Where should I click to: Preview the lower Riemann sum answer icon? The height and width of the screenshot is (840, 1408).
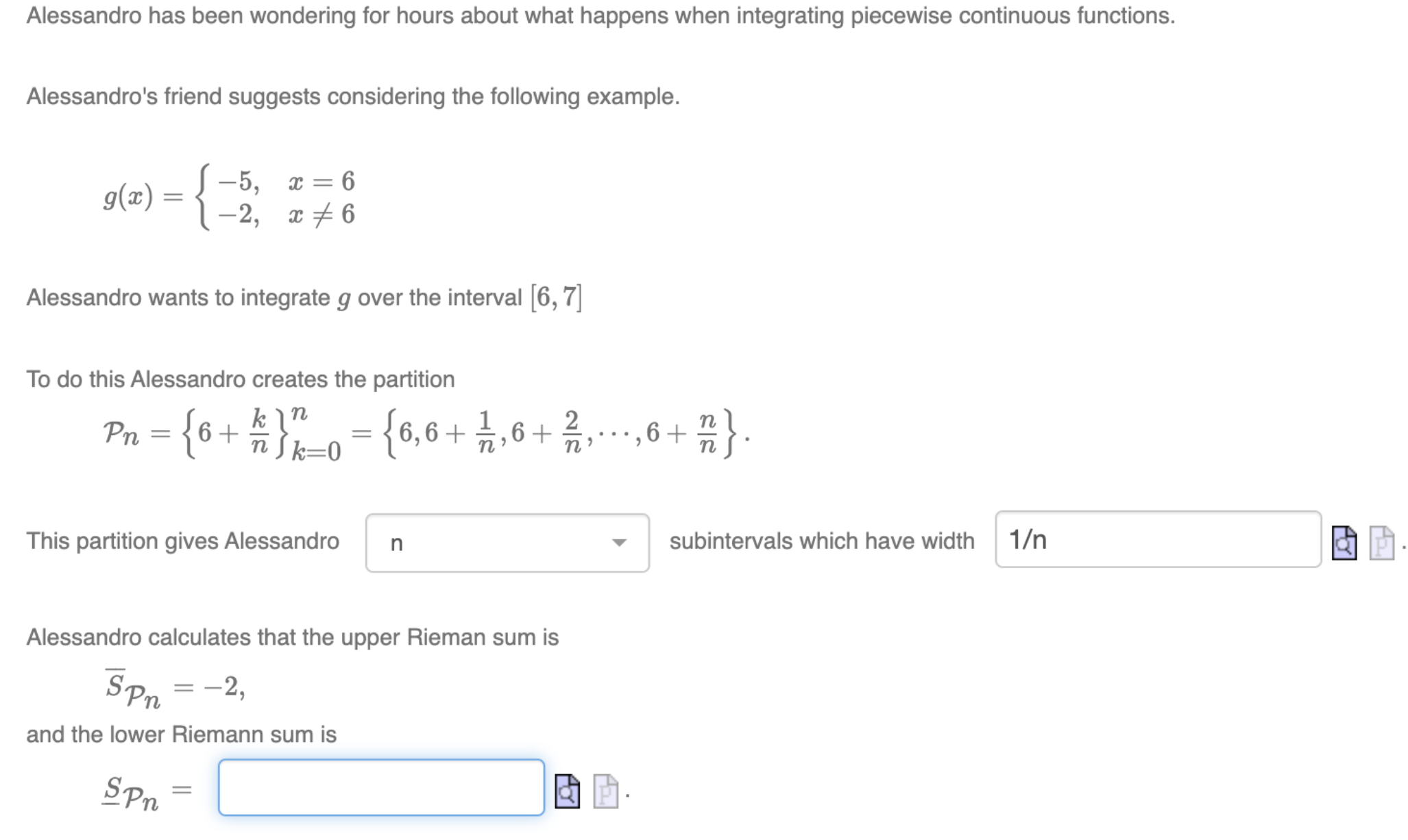tap(567, 791)
